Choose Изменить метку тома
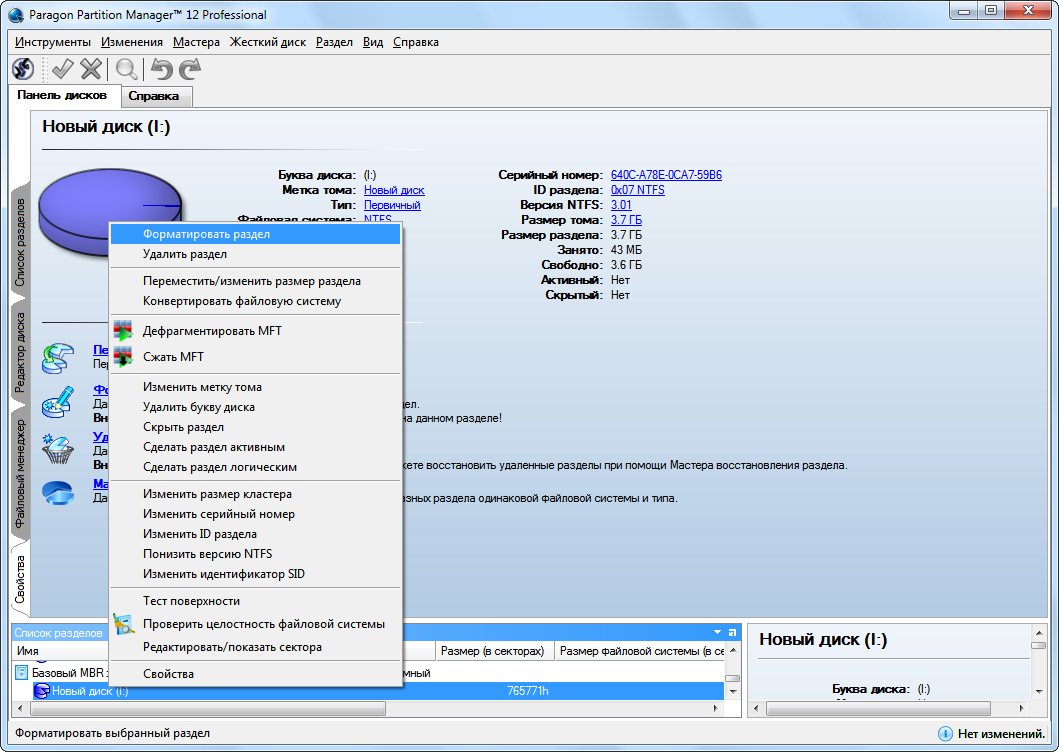1059x752 pixels. (255, 387)
